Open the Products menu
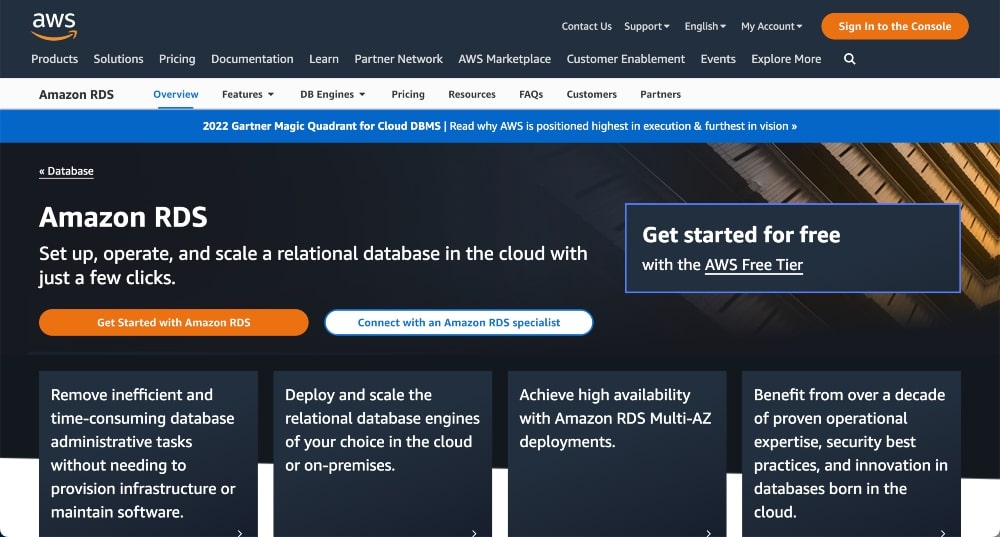 click(55, 59)
